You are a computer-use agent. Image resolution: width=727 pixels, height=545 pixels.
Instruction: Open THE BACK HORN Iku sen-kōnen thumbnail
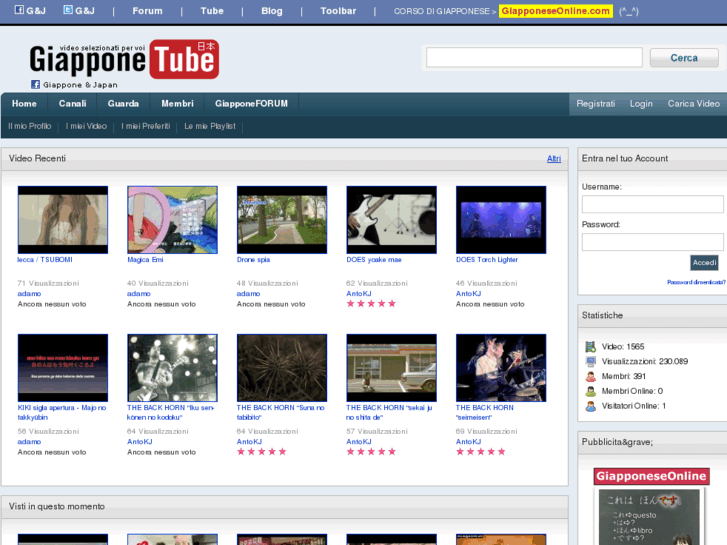point(172,368)
